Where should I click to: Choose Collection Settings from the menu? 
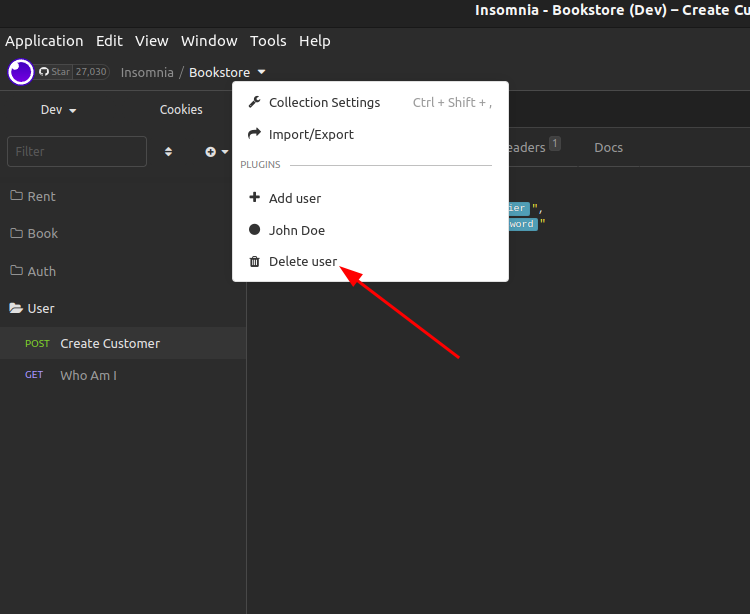370,102
